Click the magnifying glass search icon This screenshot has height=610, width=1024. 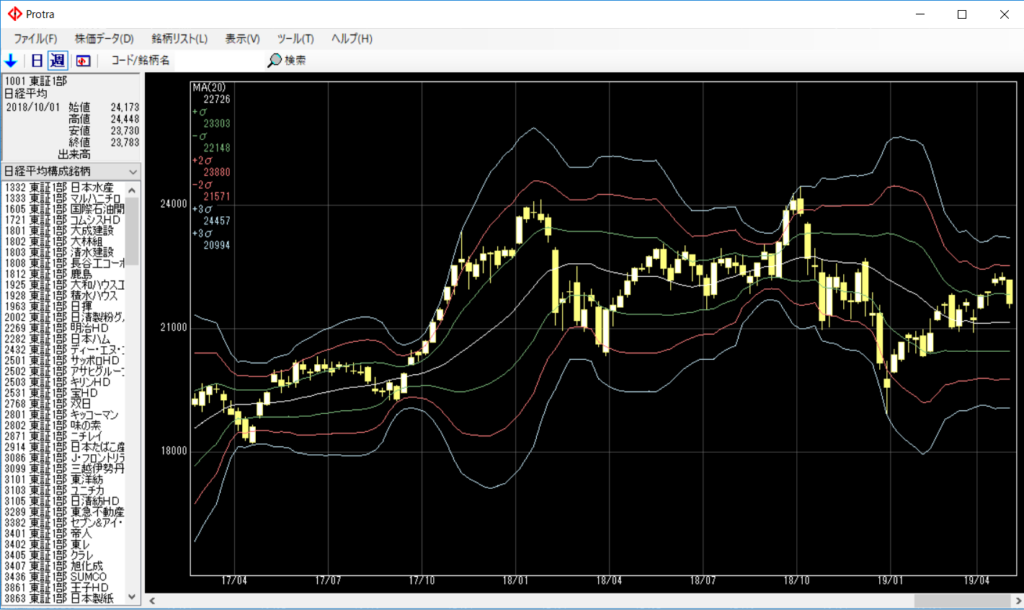tap(273, 61)
